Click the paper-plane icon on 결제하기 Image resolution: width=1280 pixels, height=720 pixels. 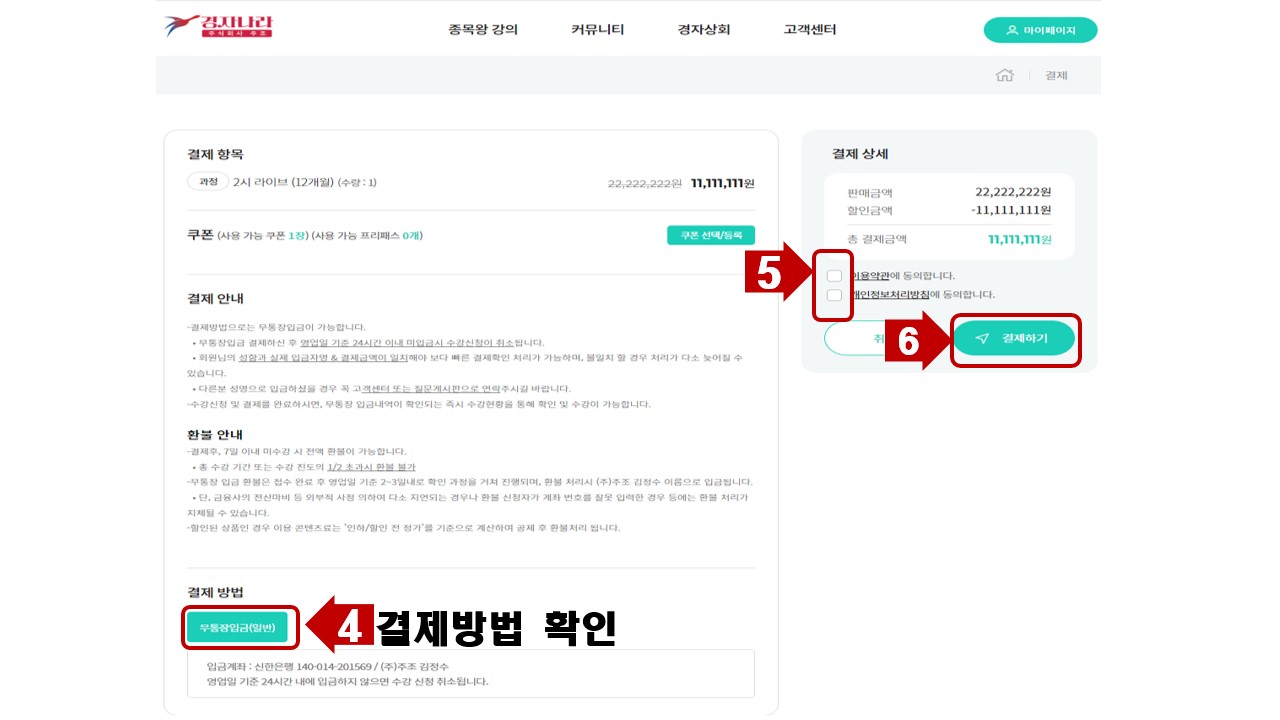click(x=982, y=339)
